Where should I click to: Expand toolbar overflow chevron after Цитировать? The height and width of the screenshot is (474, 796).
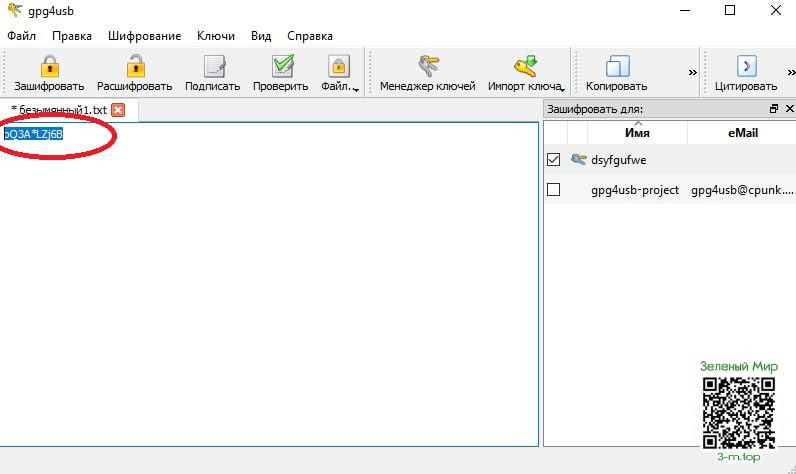click(x=790, y=72)
